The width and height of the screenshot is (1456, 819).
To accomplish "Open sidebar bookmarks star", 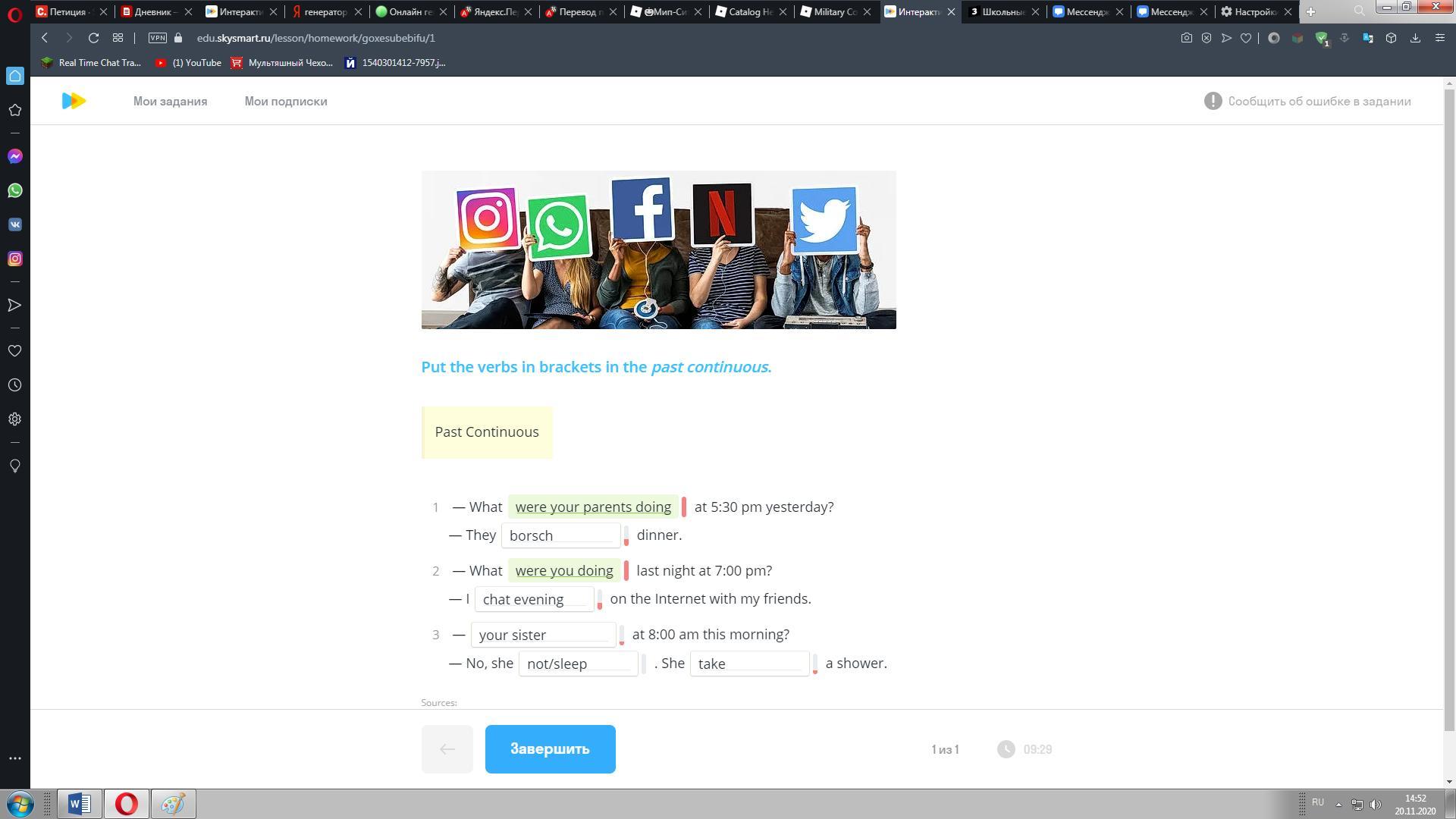I will point(14,110).
